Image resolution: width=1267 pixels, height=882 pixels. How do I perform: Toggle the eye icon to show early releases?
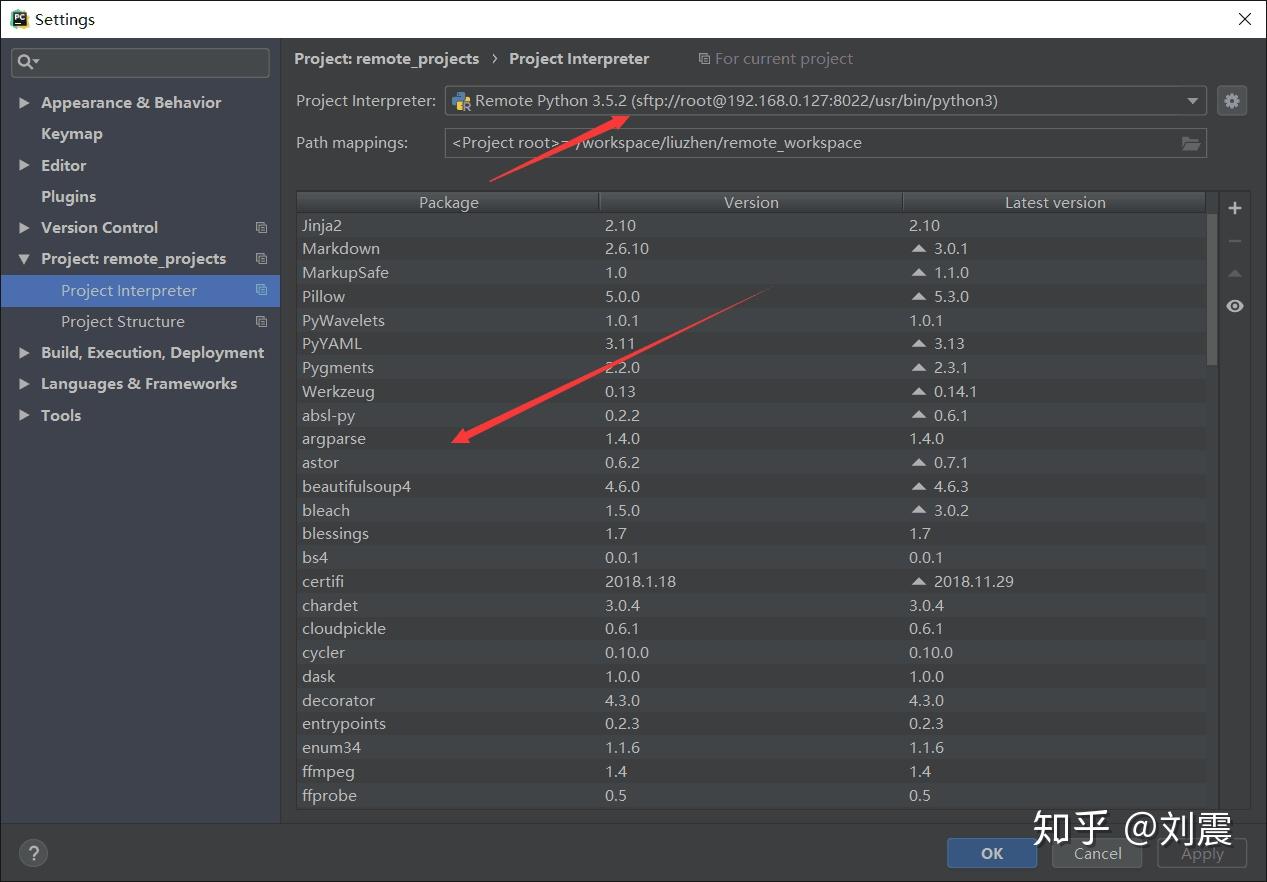click(x=1234, y=305)
